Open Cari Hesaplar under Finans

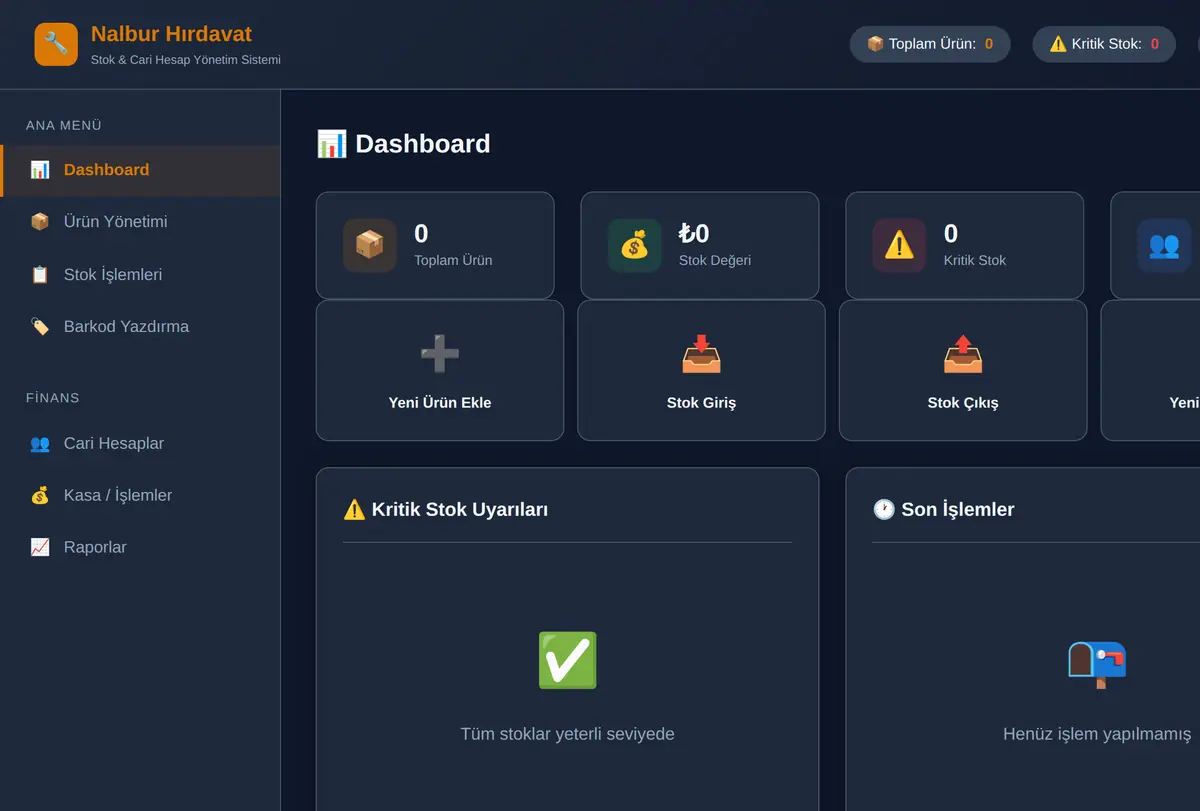click(x=140, y=443)
